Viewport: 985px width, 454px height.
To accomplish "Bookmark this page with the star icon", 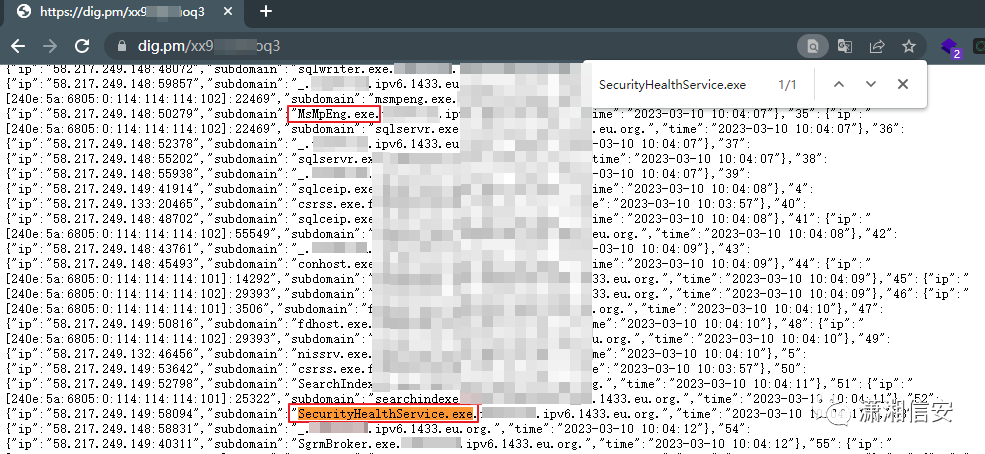I will pyautogui.click(x=908, y=46).
